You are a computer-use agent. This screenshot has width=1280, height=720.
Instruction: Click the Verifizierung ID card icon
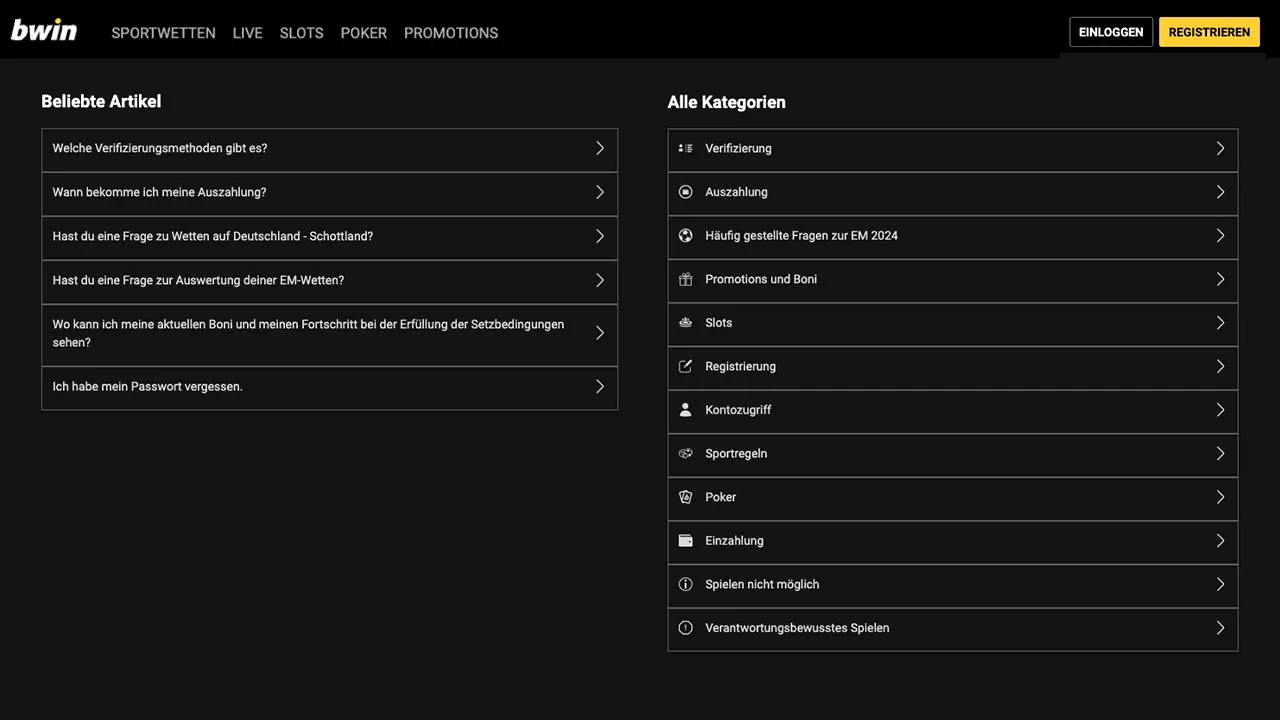pyautogui.click(x=685, y=148)
